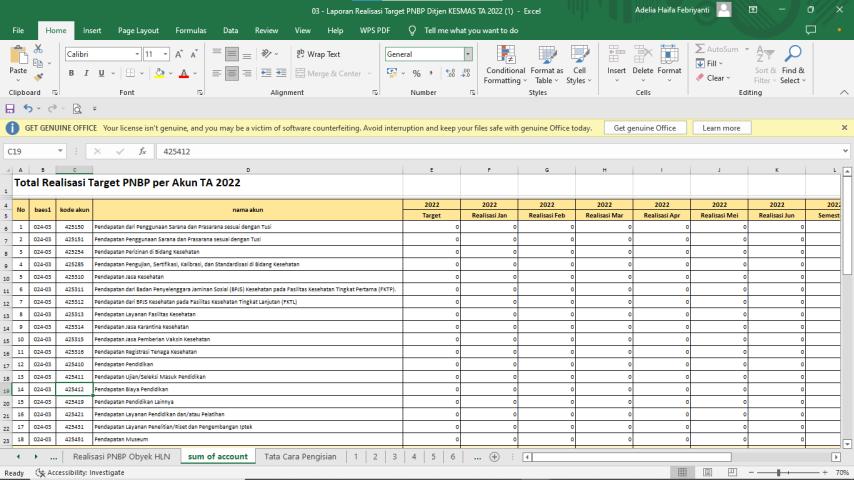Click the Insert Function fx icon

coord(142,151)
